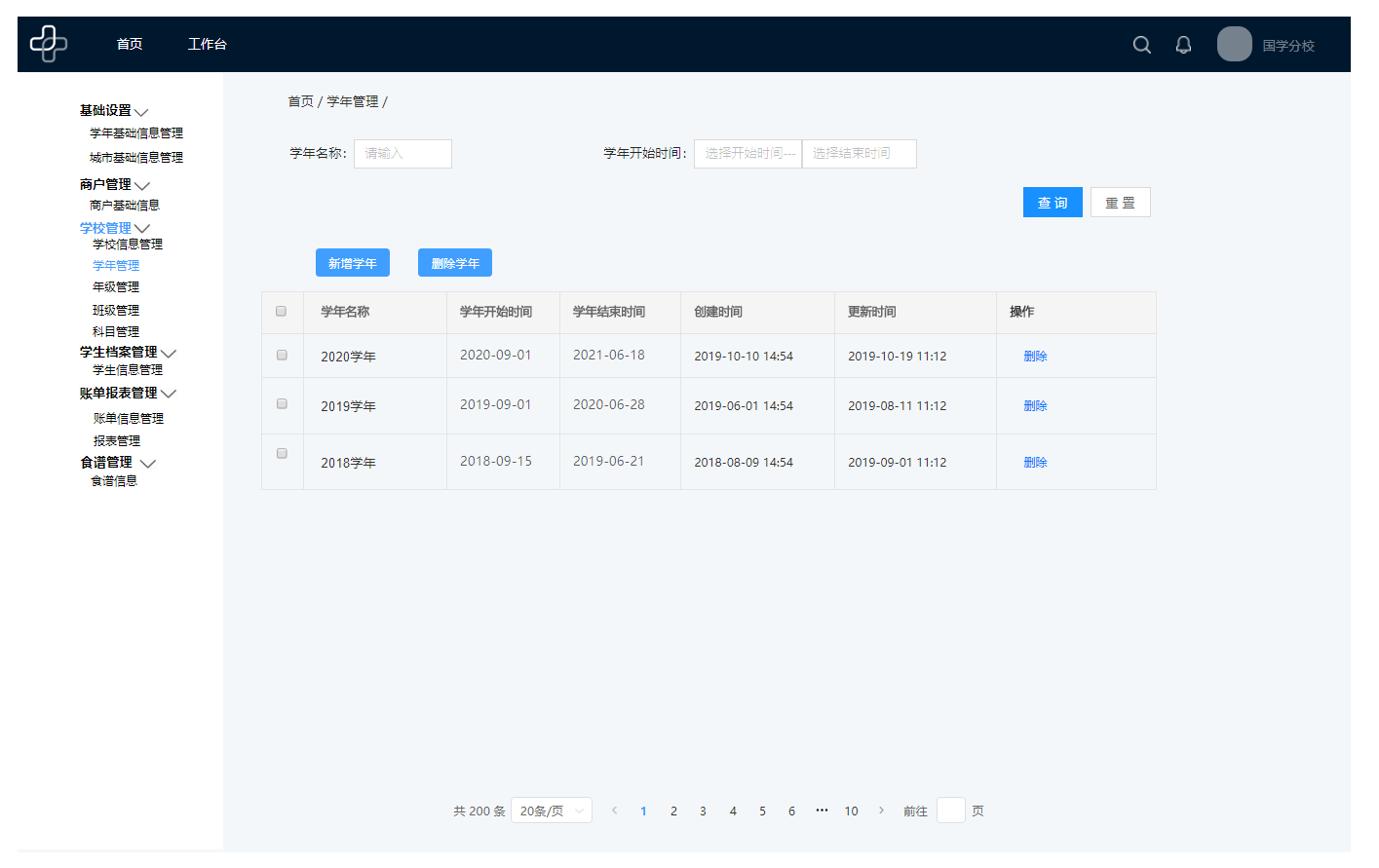Click 删除 link for 2019学年
The image size is (1379, 868).
[1035, 406]
